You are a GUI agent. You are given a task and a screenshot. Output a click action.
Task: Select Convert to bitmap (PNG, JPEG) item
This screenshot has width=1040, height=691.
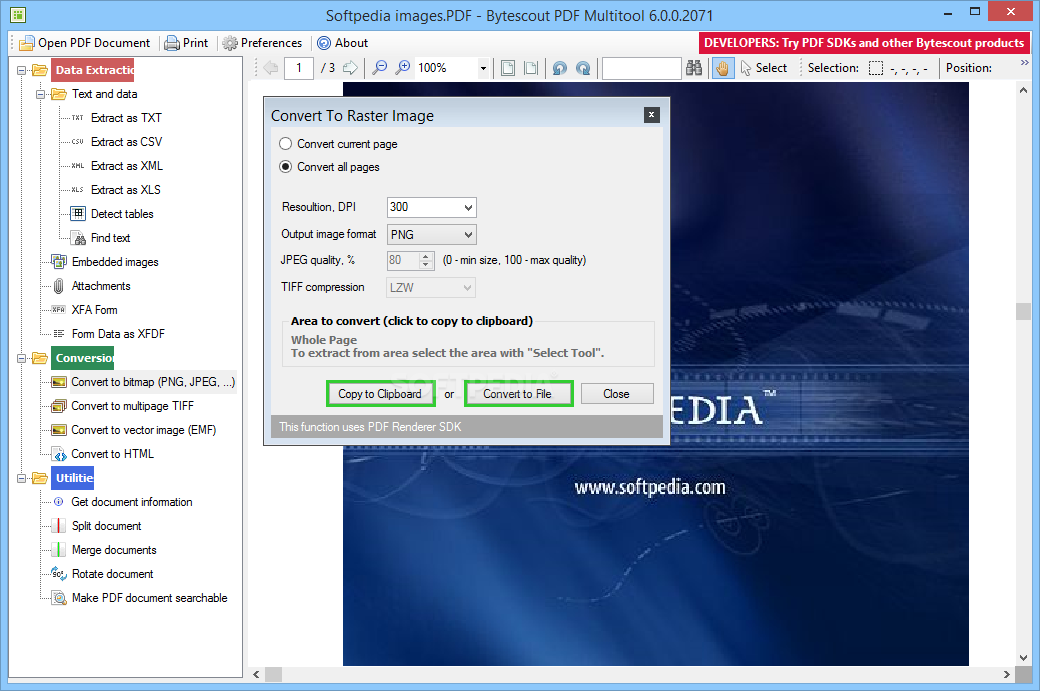[x=153, y=382]
